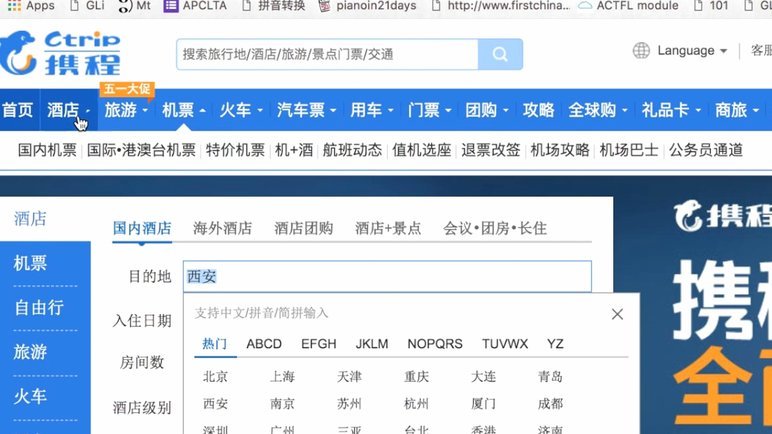This screenshot has height=434, width=772.
Task: Choose 南京 from hot cities
Action: pos(282,404)
